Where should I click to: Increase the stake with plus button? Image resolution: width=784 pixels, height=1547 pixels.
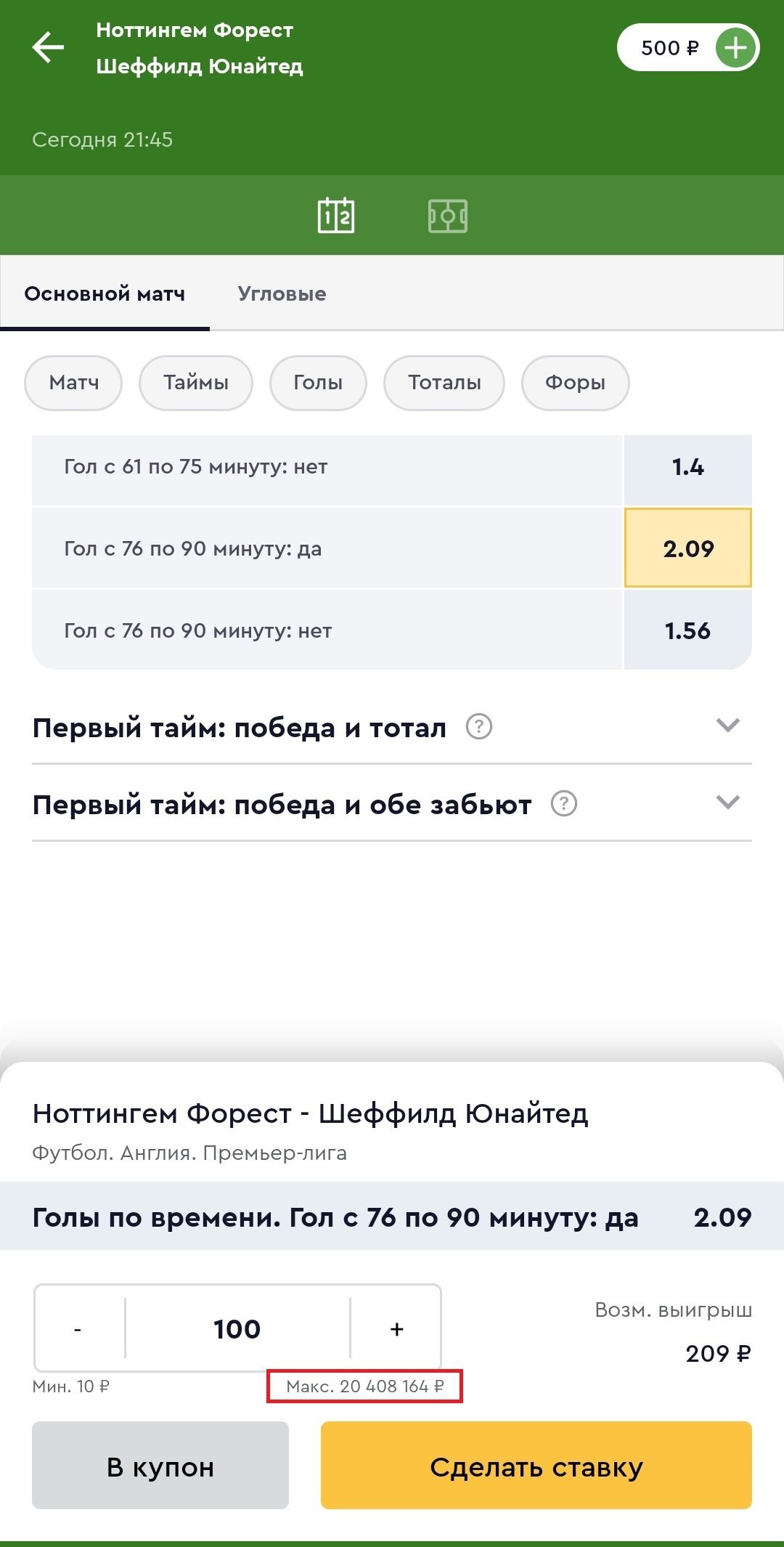coord(396,1329)
